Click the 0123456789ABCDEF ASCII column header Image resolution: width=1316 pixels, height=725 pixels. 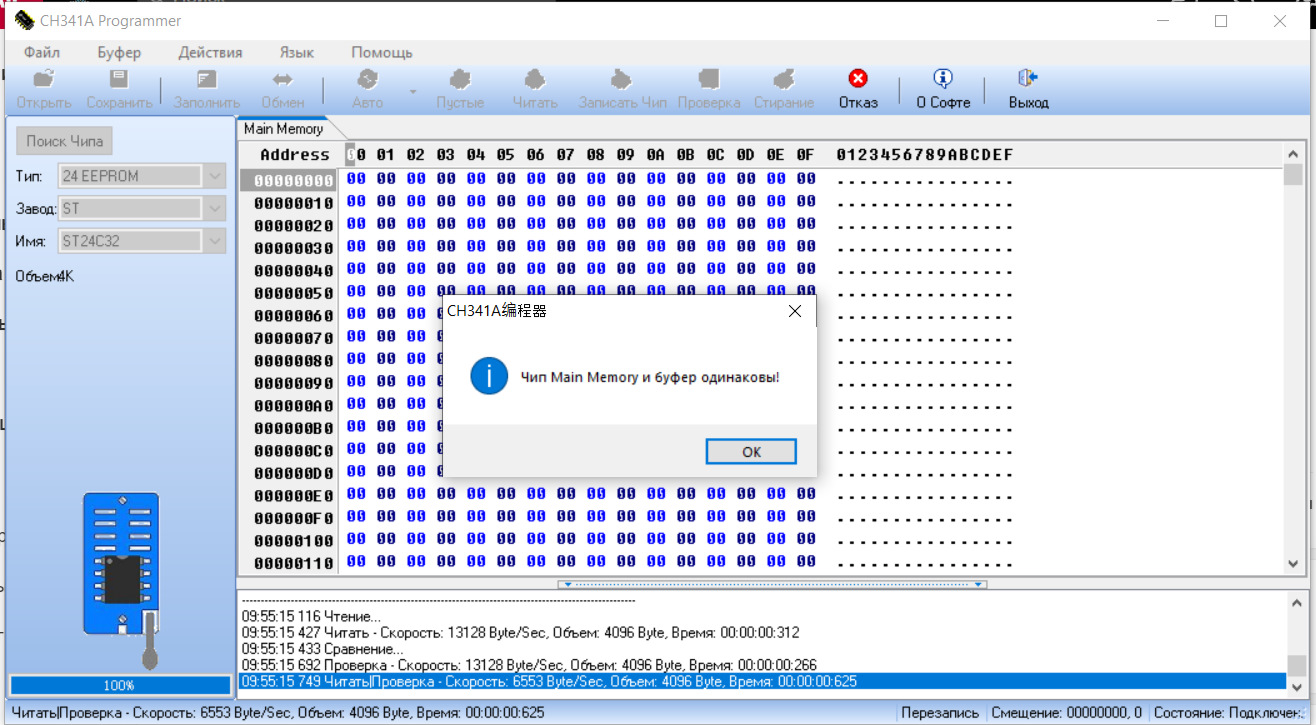click(x=925, y=155)
